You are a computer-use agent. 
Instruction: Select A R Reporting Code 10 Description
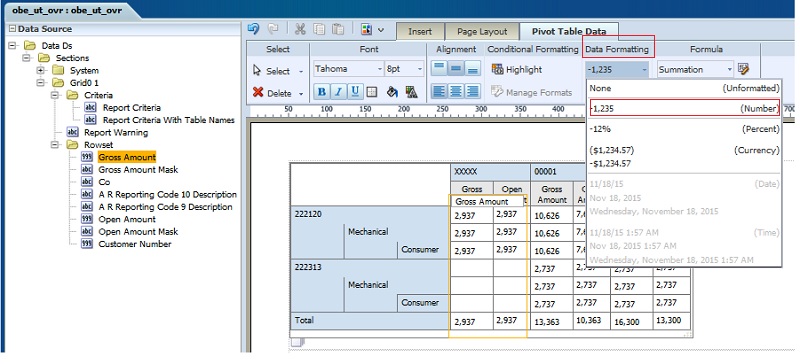167,194
